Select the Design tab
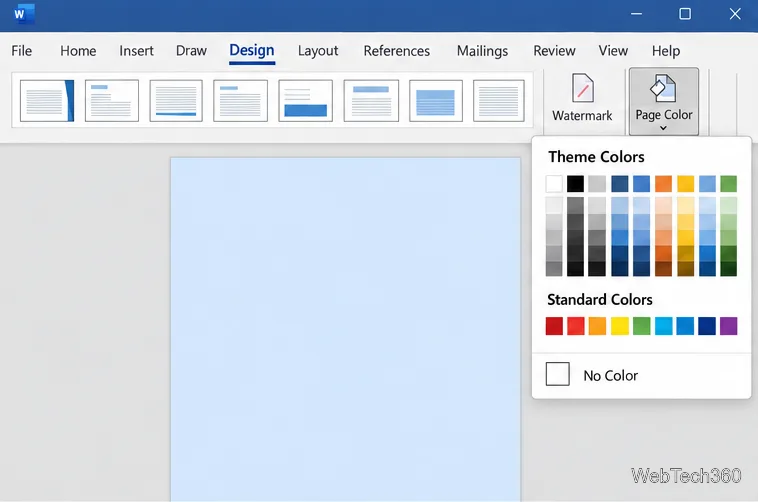 tap(252, 51)
